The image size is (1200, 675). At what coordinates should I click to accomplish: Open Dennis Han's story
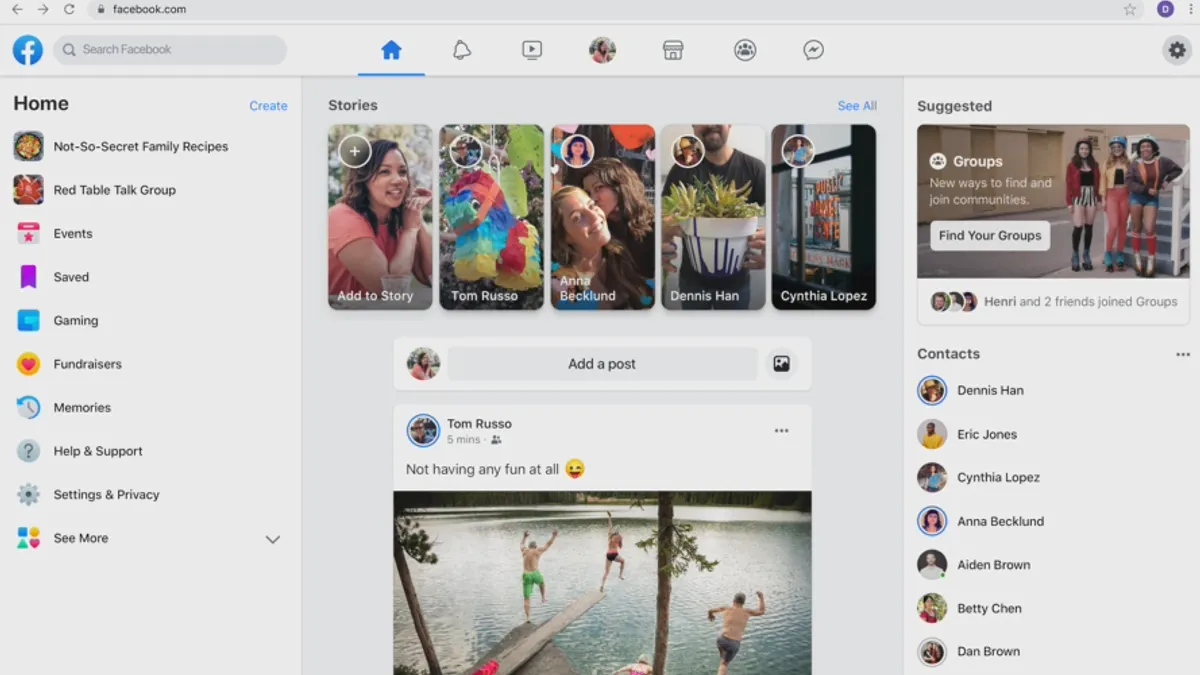tap(713, 217)
